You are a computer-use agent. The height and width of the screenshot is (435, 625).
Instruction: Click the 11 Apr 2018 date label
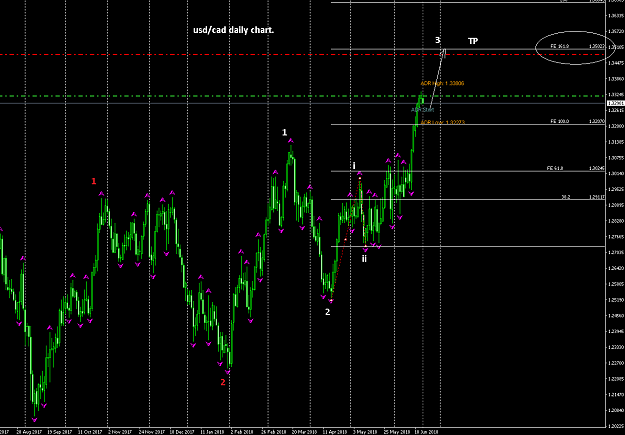(x=335, y=431)
